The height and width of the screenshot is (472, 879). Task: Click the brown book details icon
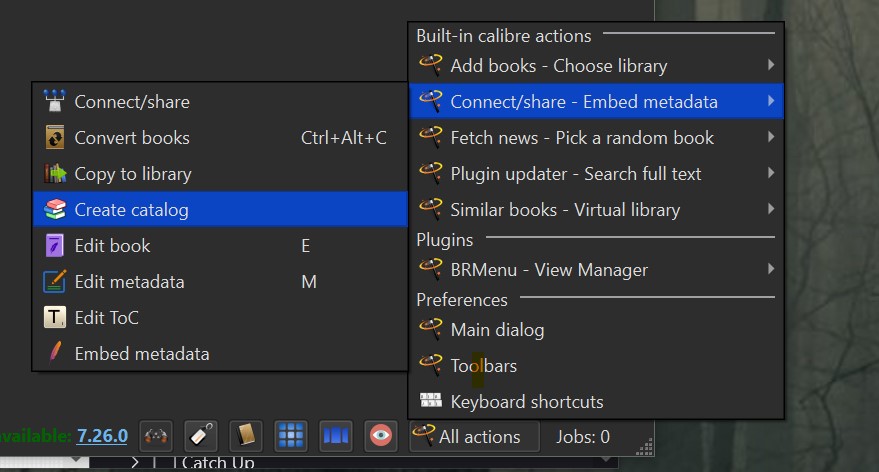[x=245, y=436]
